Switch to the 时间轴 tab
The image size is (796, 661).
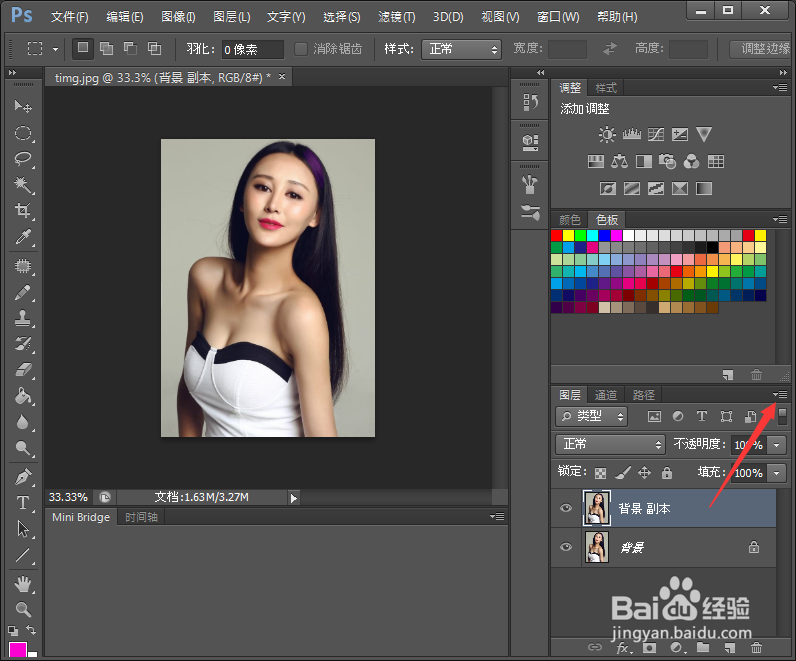(x=141, y=517)
